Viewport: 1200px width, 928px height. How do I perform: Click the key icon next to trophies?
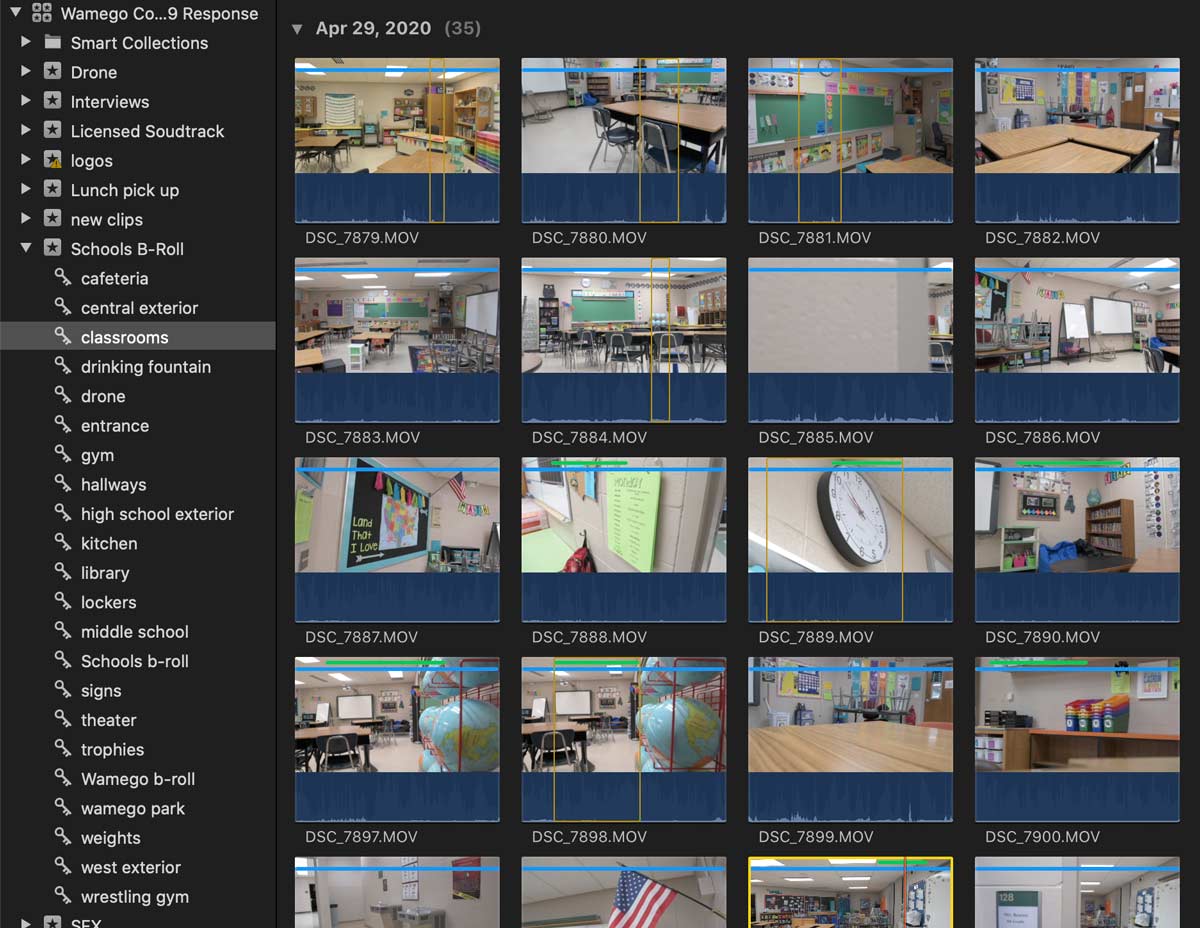(63, 749)
